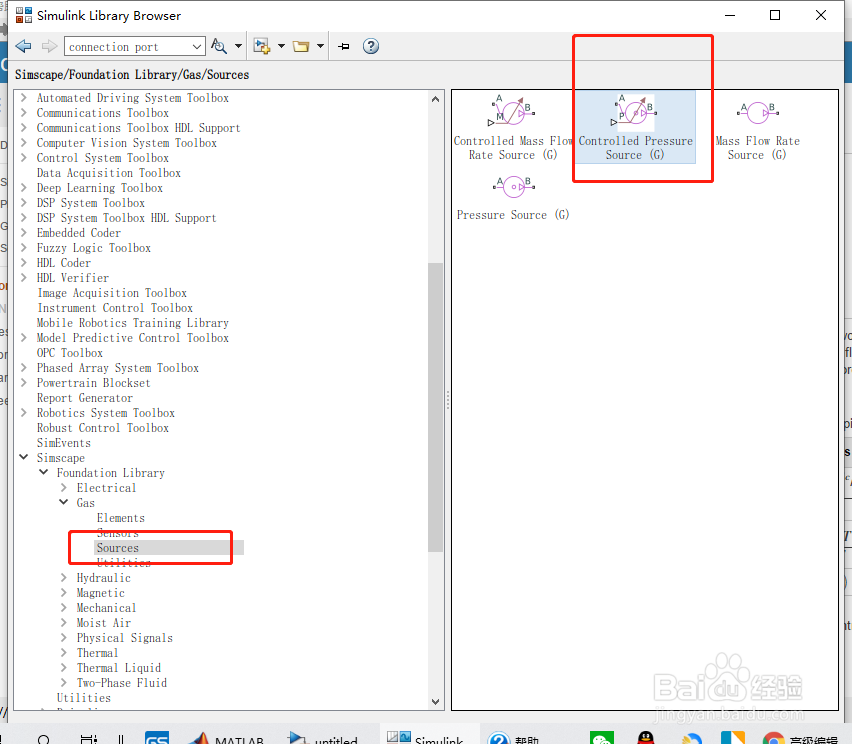Click the library tree scrollbar thumb
The height and width of the screenshot is (744, 852).
tap(435, 407)
